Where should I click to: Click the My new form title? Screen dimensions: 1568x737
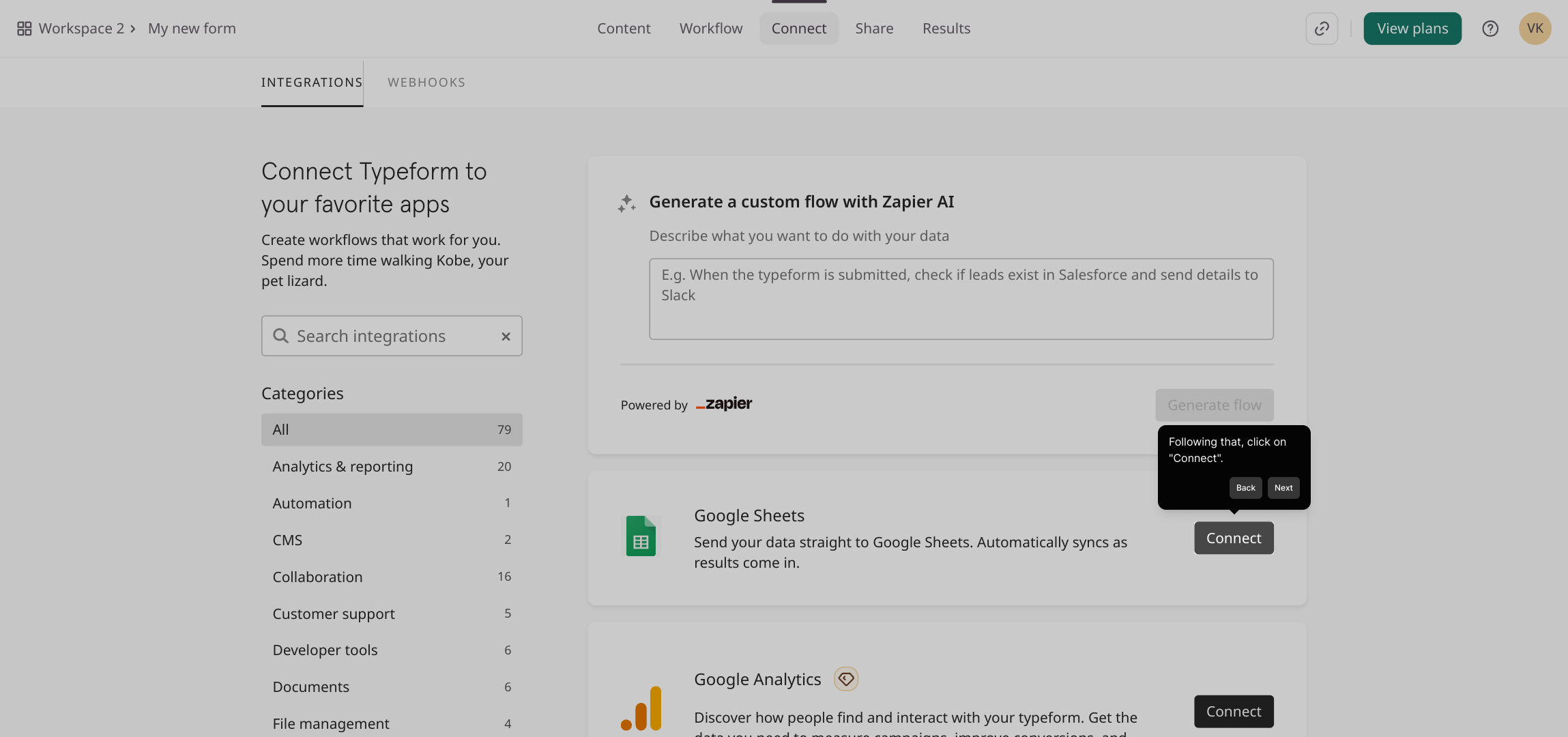pyautogui.click(x=192, y=29)
